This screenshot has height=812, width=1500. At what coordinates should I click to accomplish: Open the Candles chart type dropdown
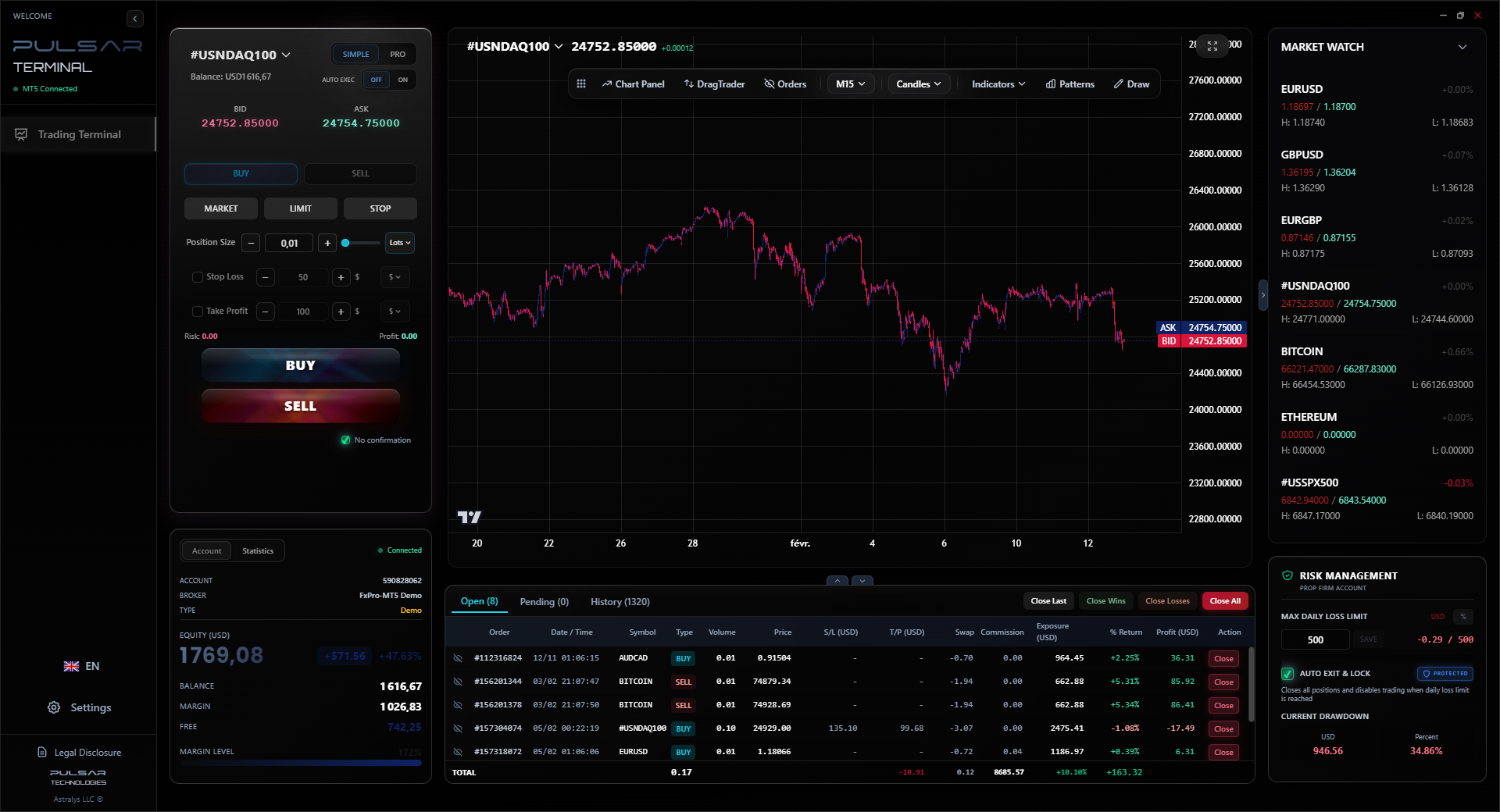click(918, 84)
